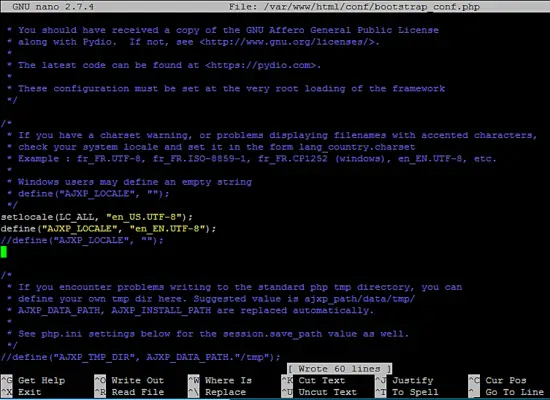Click the Read File shortcut

tap(129, 392)
